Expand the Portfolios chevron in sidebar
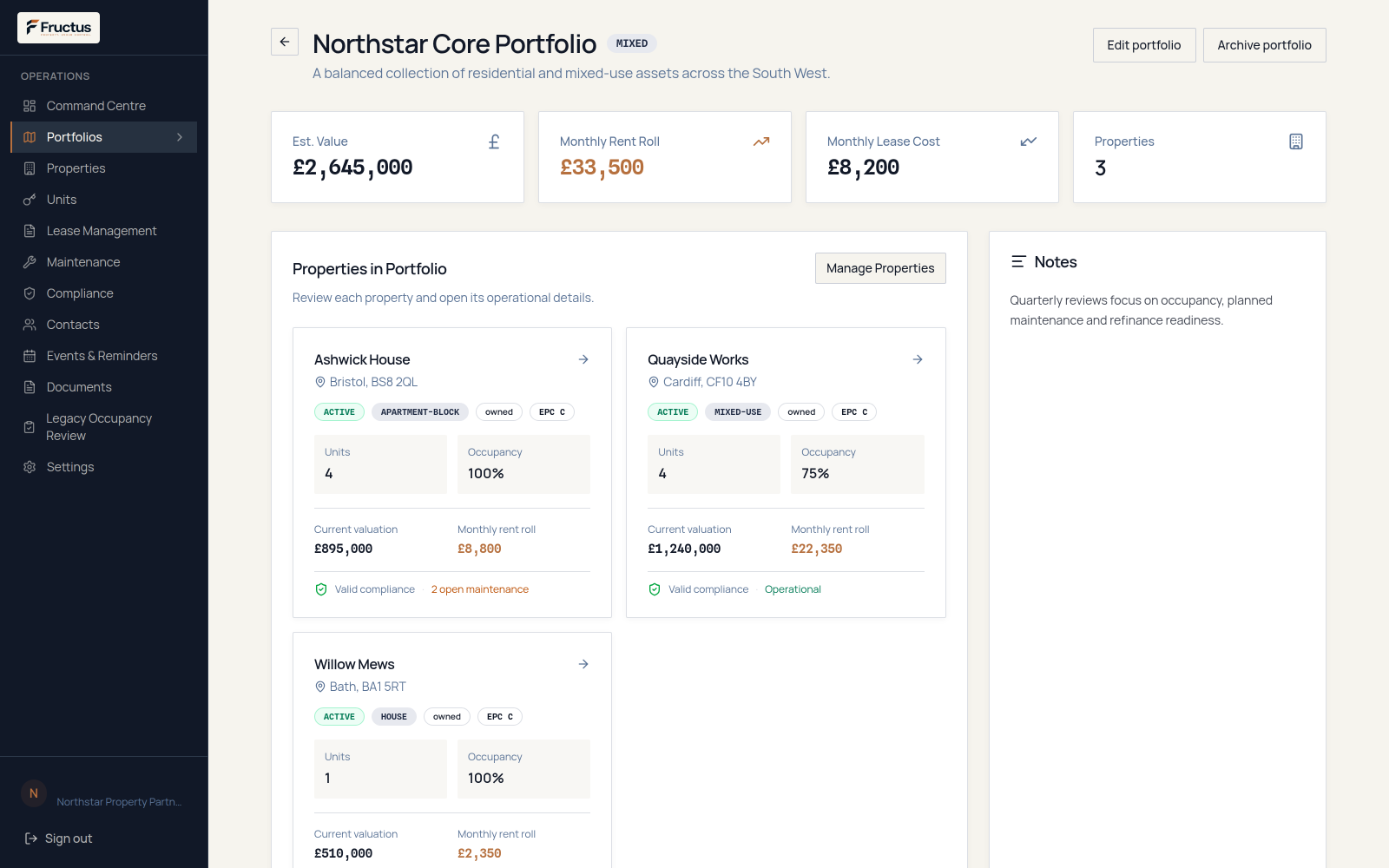Screen dimensions: 1389x868 coord(180,137)
